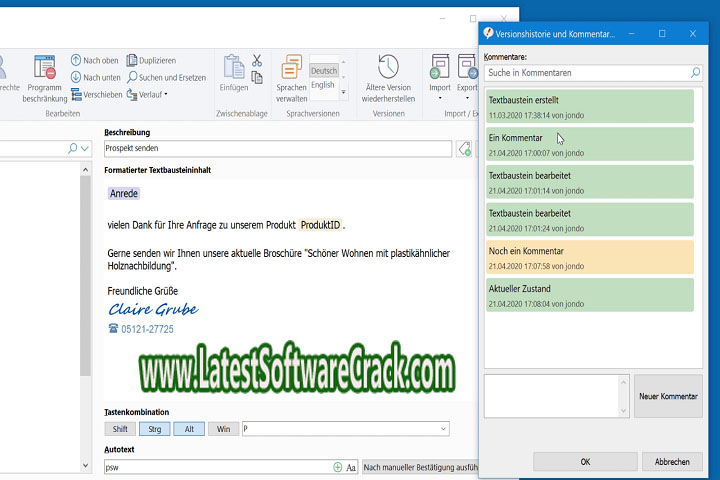
Task: Click the Beschreibung field with Prospekt senden
Action: coord(278,148)
